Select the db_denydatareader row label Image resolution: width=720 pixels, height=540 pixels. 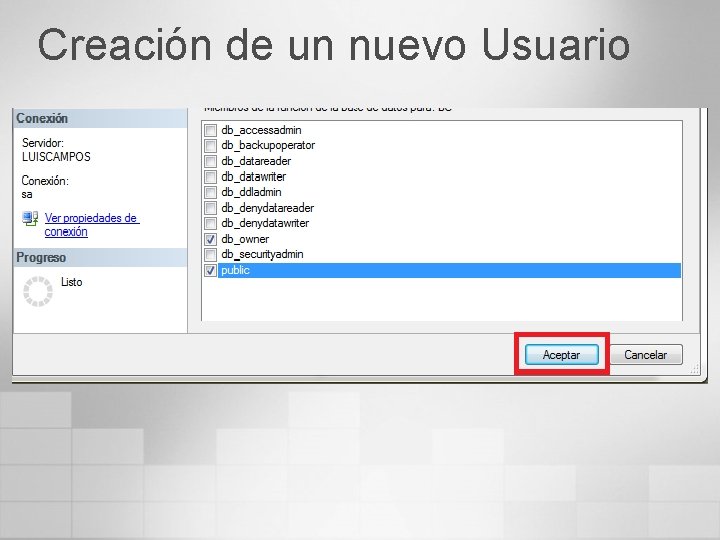pos(268,208)
